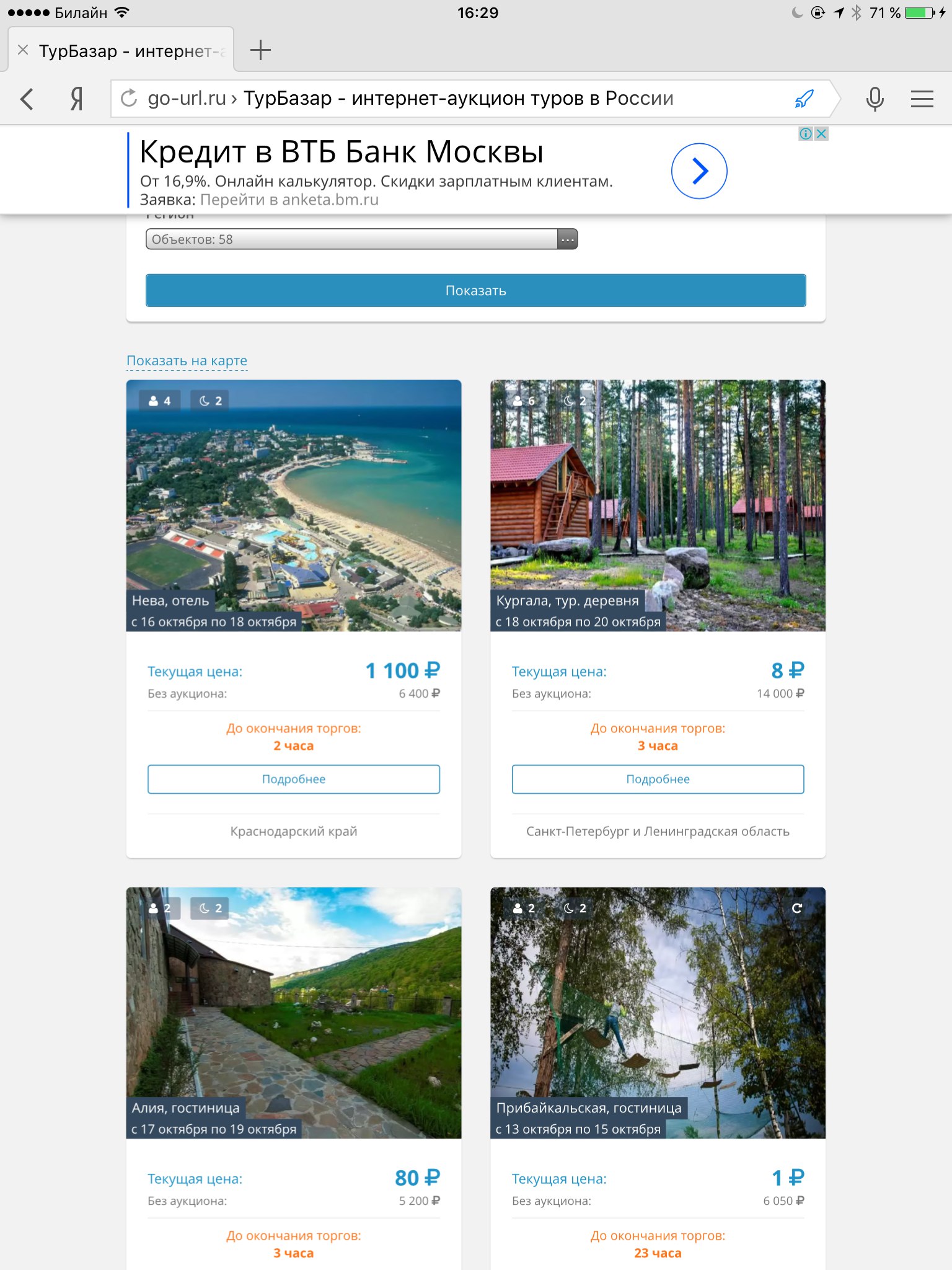
Task: Select с 18 октября по 20 октября dates
Action: (x=578, y=622)
